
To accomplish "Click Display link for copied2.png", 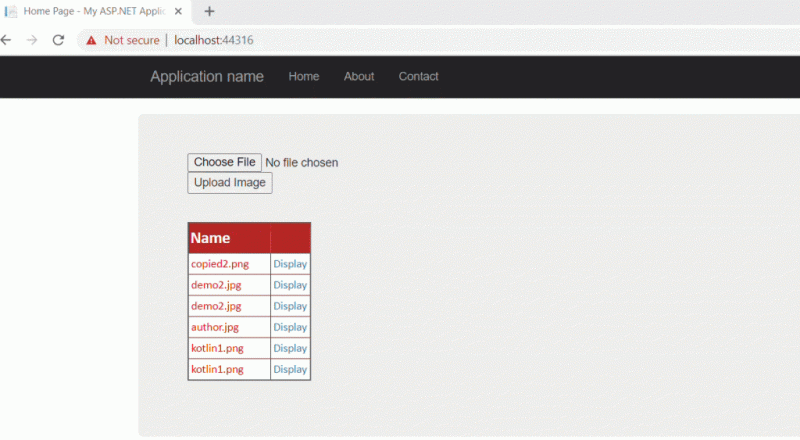I will click(x=290, y=264).
